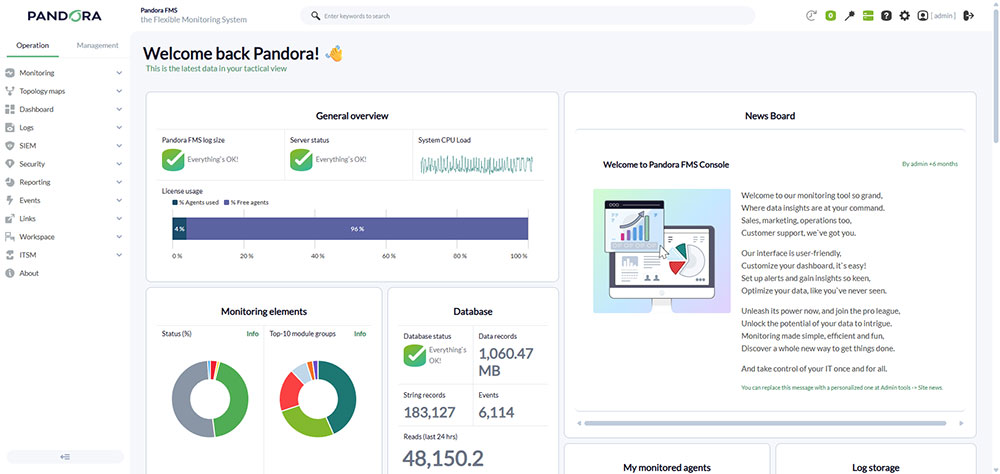Screen dimensions: 1000x474
Task: Click the admin username link
Action: (x=943, y=16)
